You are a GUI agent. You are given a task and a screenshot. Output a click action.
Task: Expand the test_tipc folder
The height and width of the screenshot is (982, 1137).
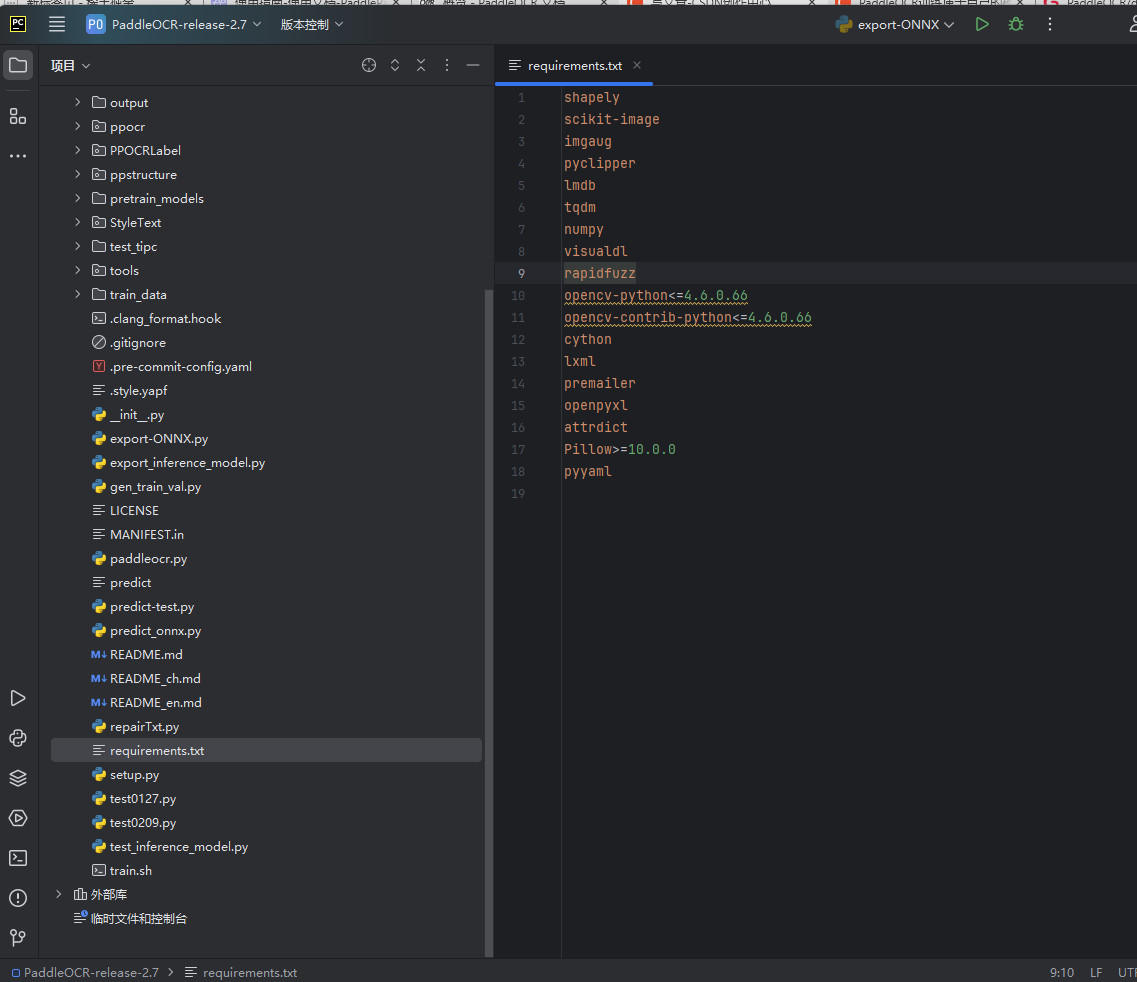[x=78, y=247]
